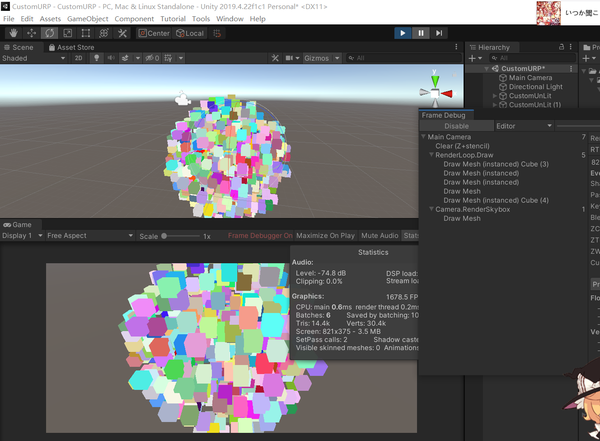Image resolution: width=600 pixels, height=441 pixels.
Task: Toggle pivot mode with the Center button
Action: (x=154, y=33)
